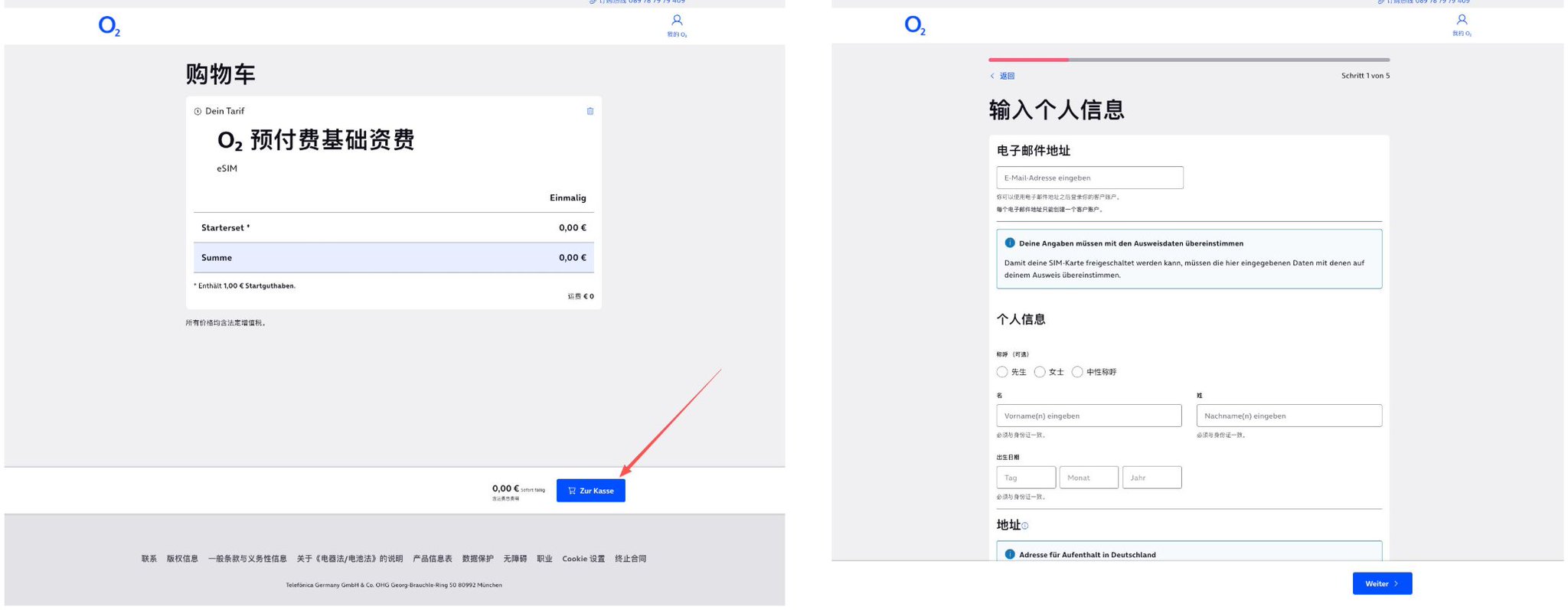1568x610 pixels.
Task: Click the info icon next to 地址 heading
Action: coord(1025,526)
